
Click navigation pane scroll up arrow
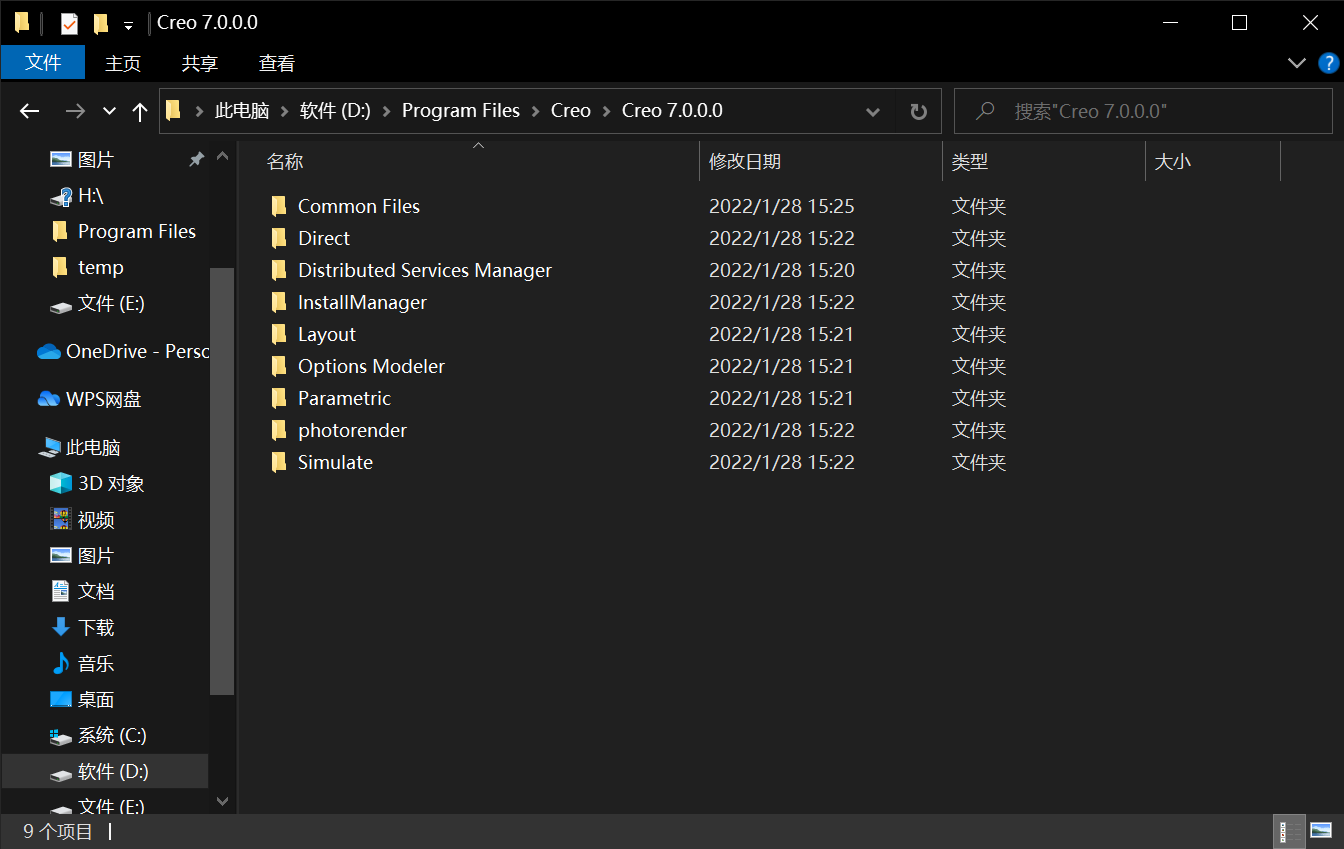222,157
